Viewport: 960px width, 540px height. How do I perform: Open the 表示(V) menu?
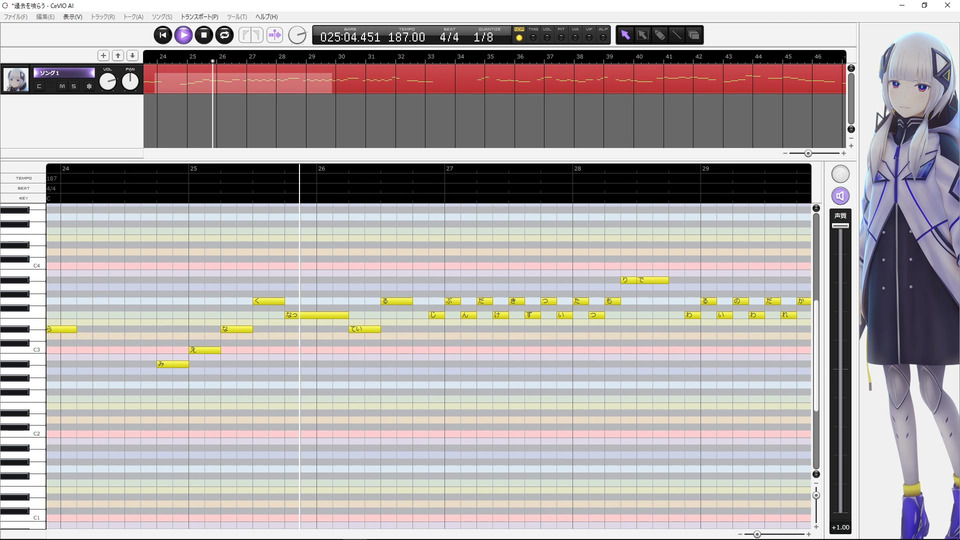pos(72,17)
